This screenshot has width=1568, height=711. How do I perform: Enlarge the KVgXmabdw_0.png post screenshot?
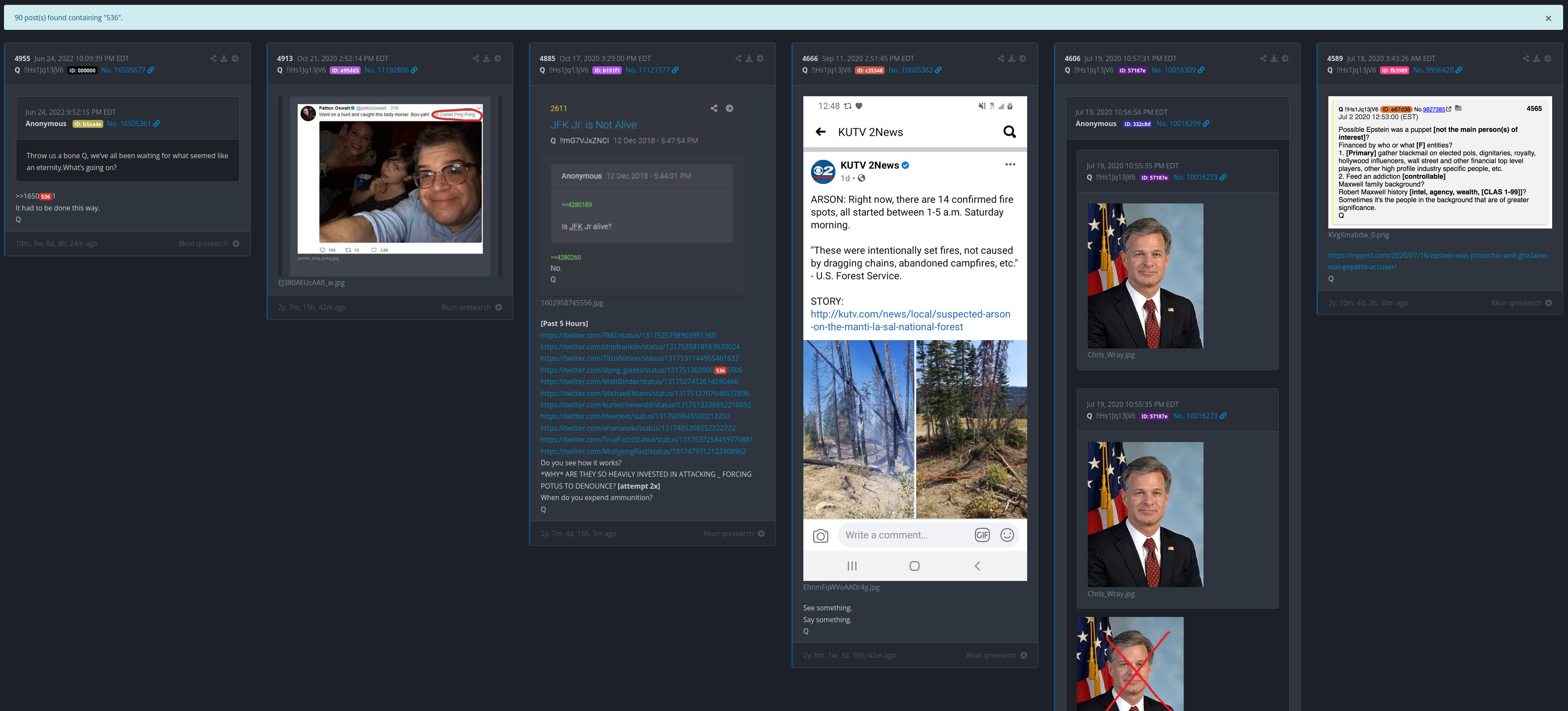[1440, 163]
